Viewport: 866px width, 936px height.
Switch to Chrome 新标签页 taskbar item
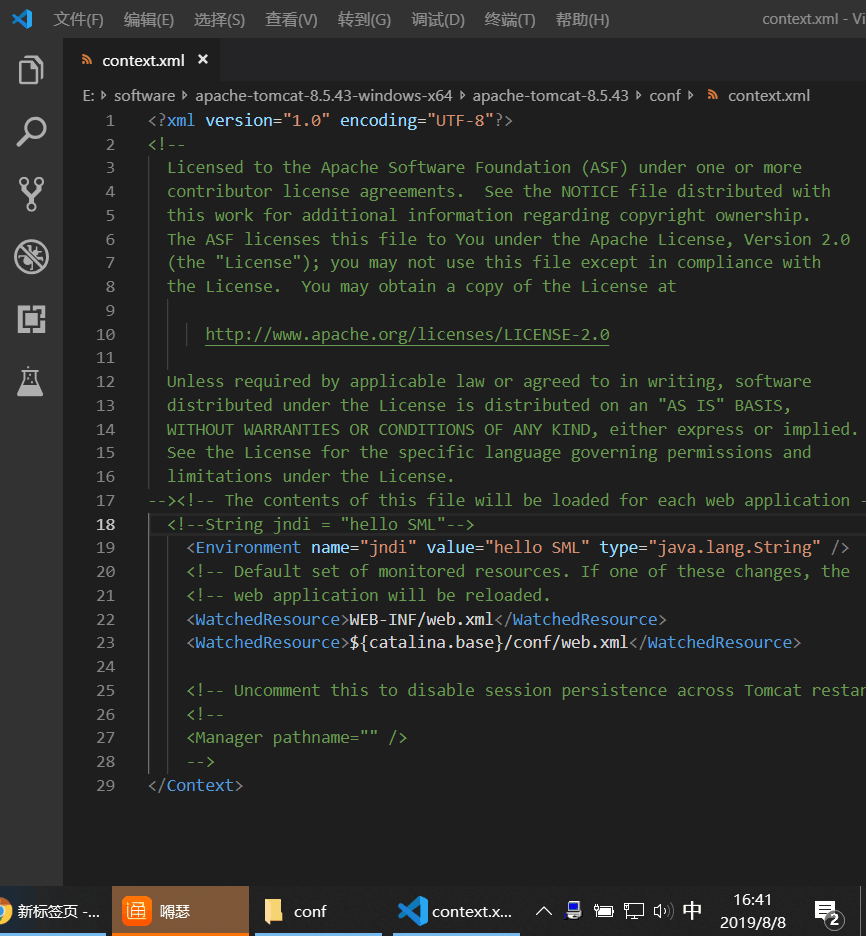click(x=53, y=911)
